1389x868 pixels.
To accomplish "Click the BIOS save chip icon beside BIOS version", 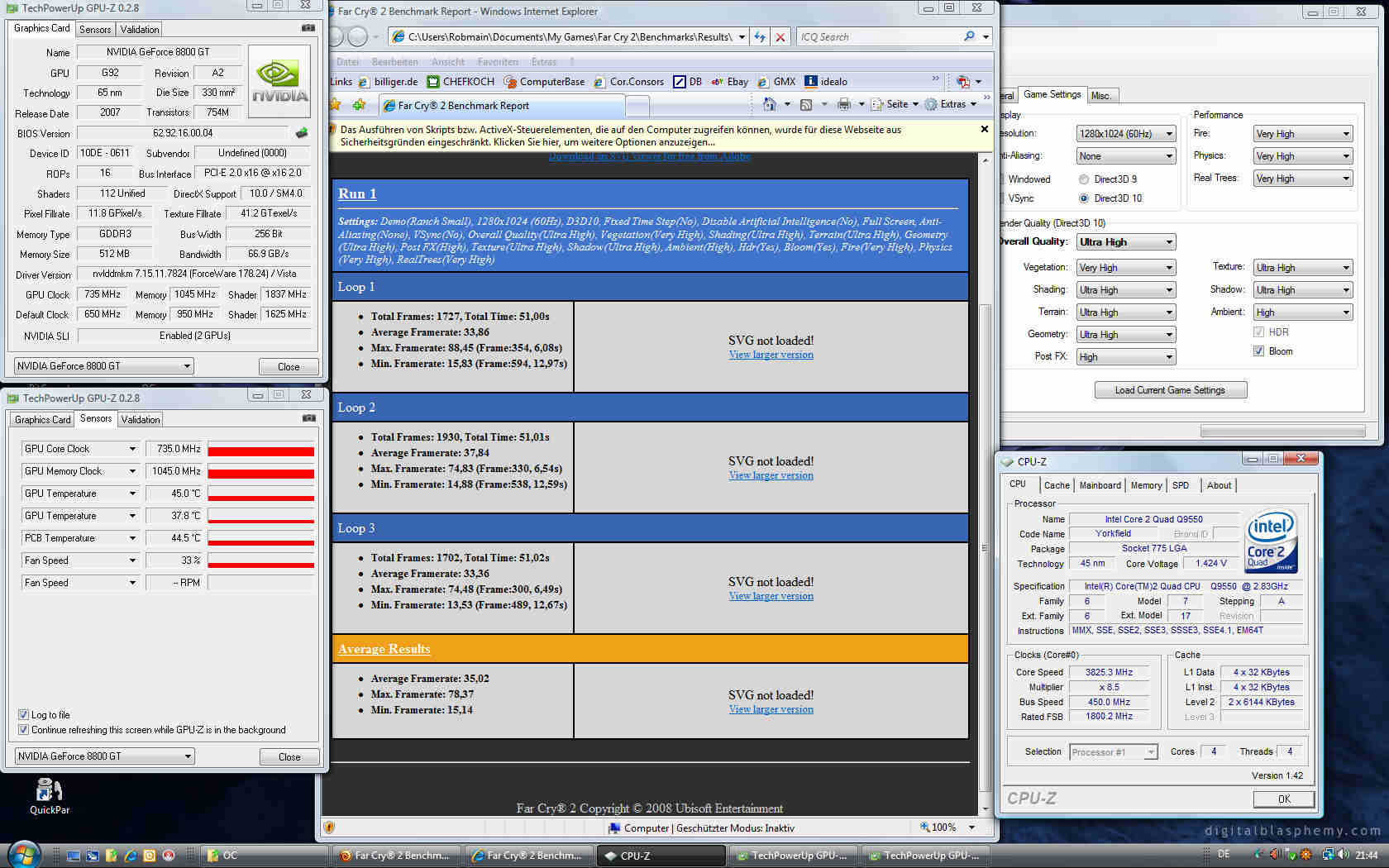I will coord(302,132).
